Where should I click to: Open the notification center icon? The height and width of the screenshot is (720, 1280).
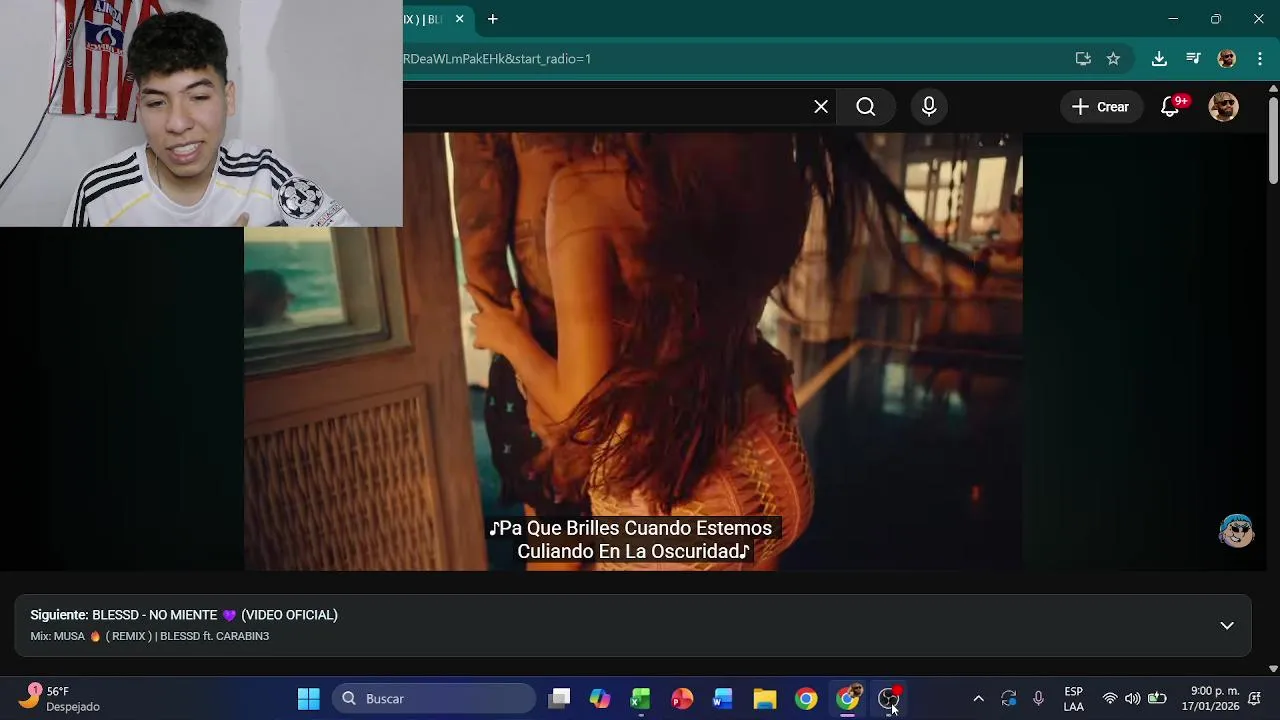(x=1254, y=699)
